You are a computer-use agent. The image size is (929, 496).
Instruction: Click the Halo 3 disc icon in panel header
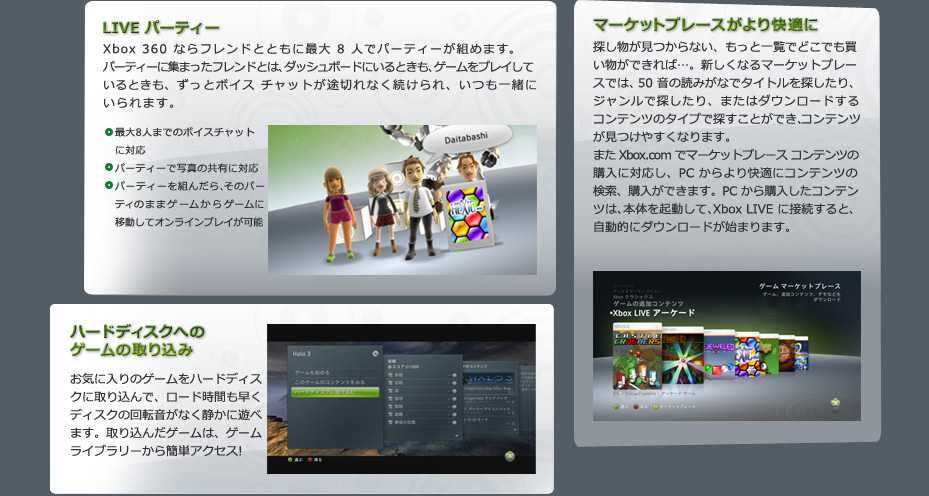point(375,354)
